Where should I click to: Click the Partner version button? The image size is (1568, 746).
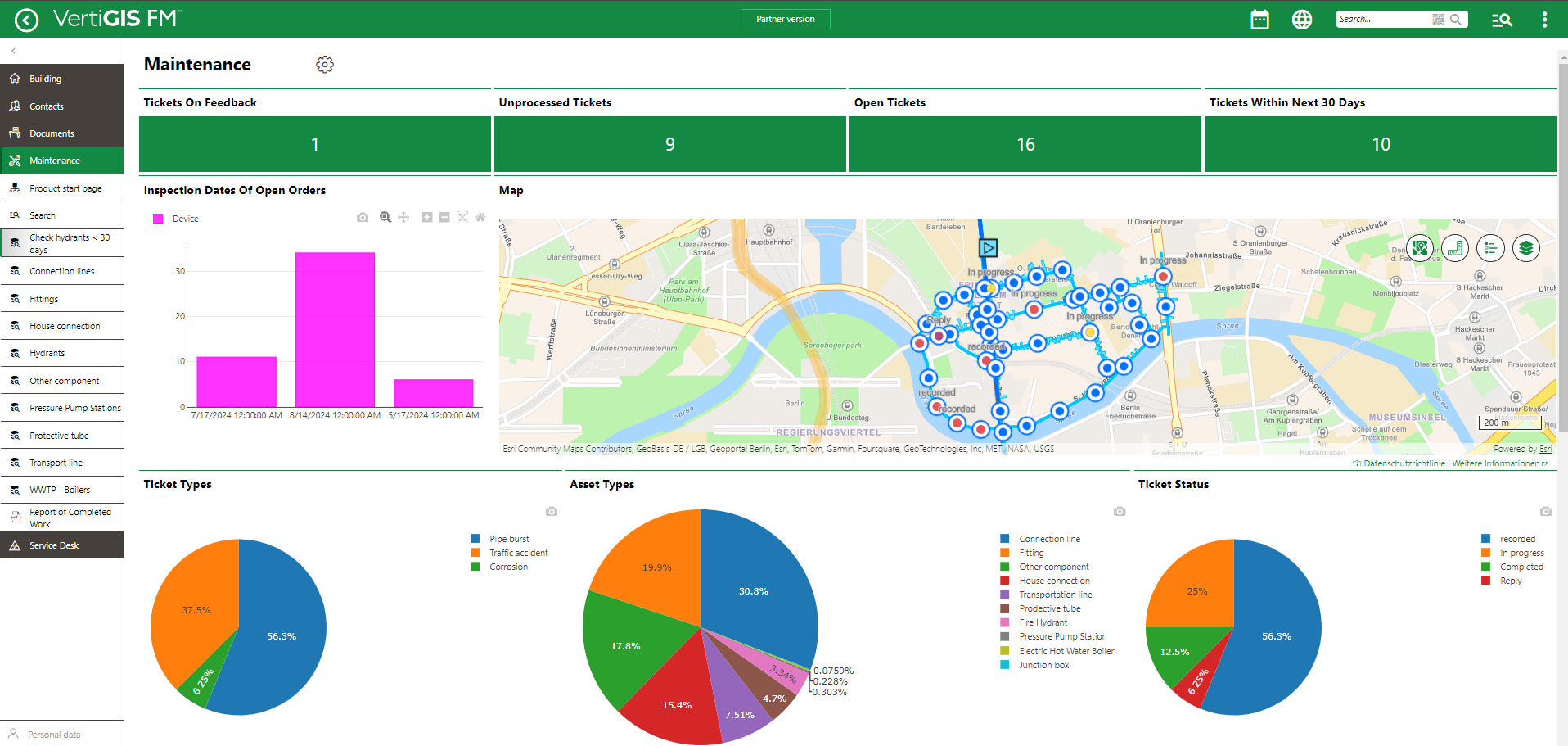[786, 19]
